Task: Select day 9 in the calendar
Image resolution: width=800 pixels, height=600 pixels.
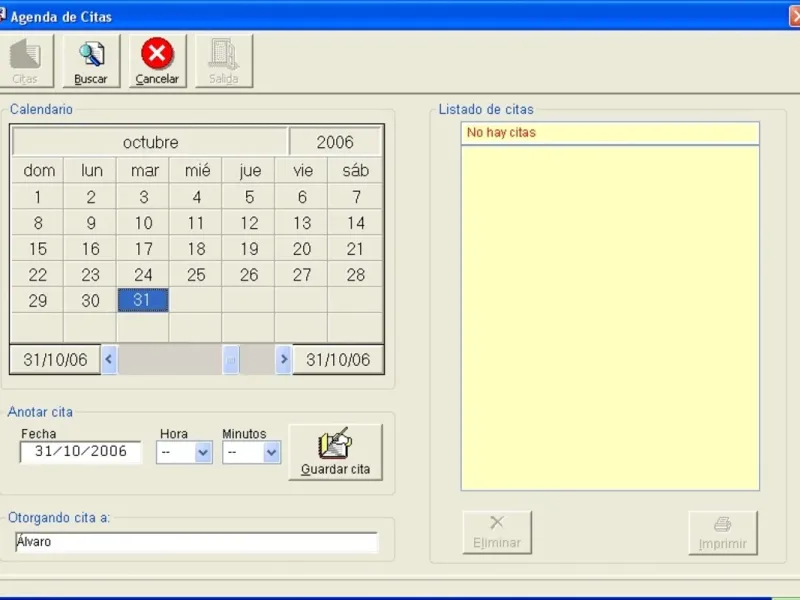Action: (x=90, y=222)
